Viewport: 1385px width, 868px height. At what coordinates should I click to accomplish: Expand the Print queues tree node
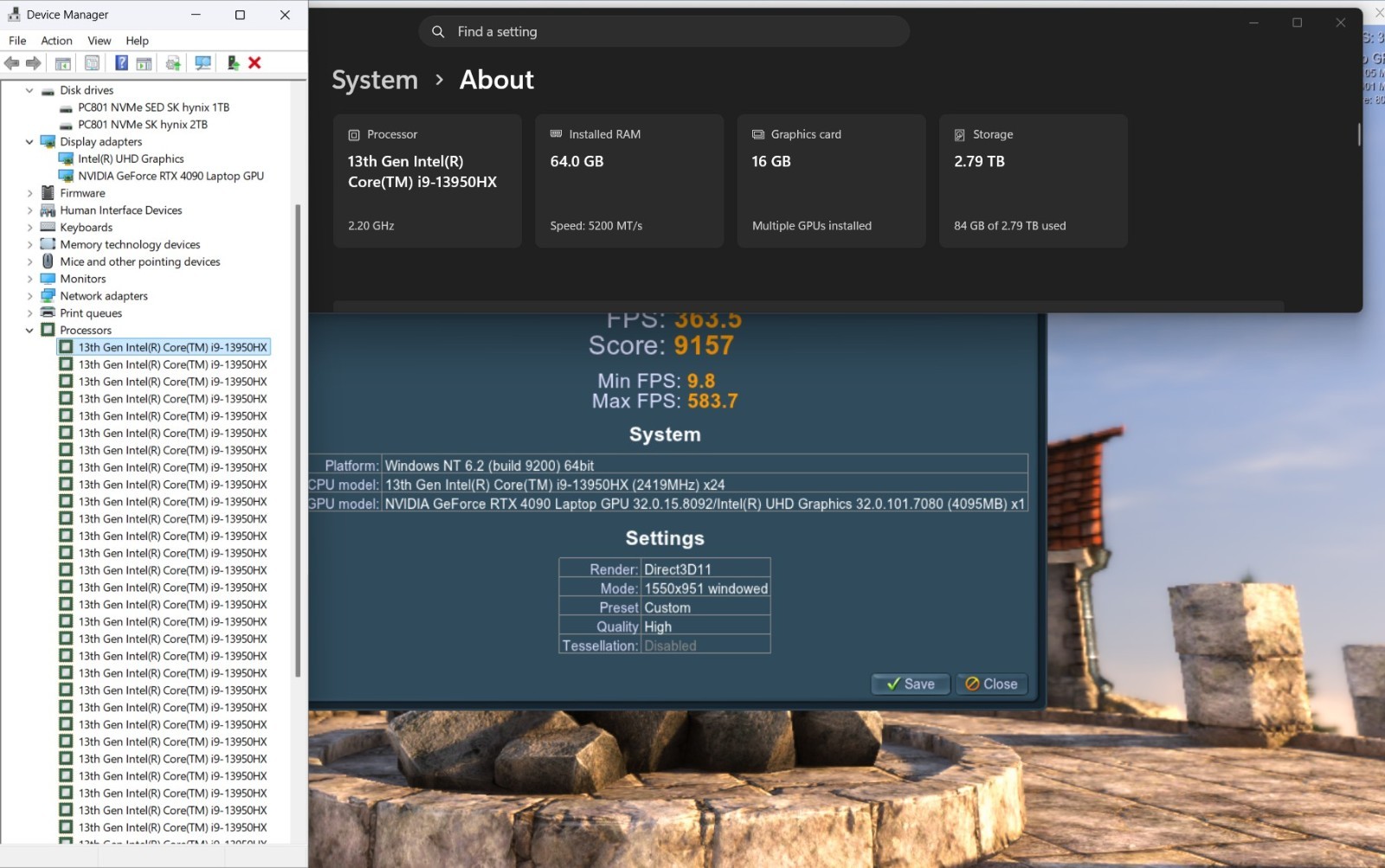(29, 313)
